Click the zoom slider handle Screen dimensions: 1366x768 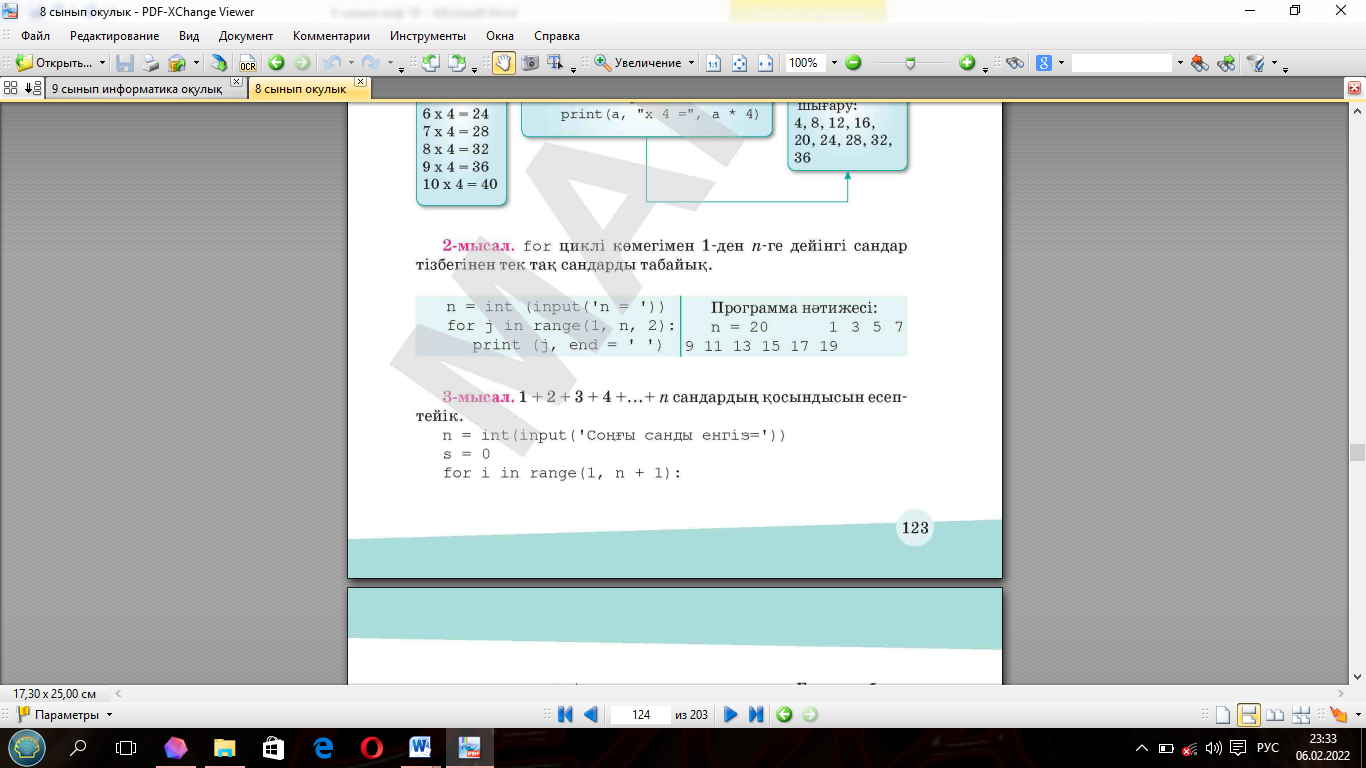pyautogui.click(x=910, y=63)
